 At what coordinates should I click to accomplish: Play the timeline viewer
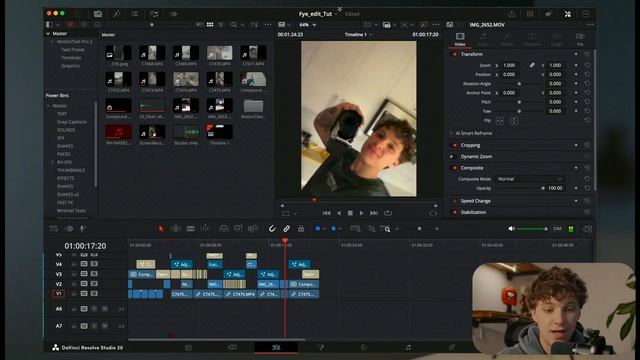(x=361, y=213)
